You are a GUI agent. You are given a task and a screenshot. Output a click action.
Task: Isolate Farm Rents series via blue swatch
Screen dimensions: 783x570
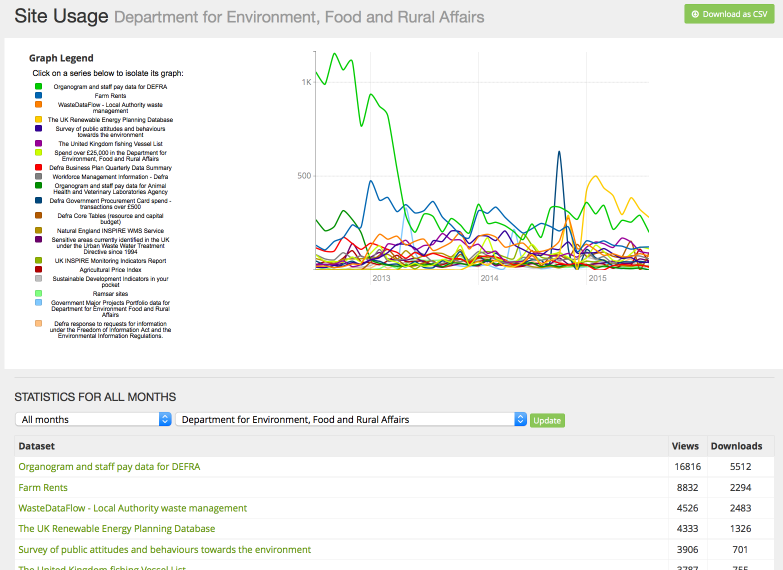(x=38, y=95)
